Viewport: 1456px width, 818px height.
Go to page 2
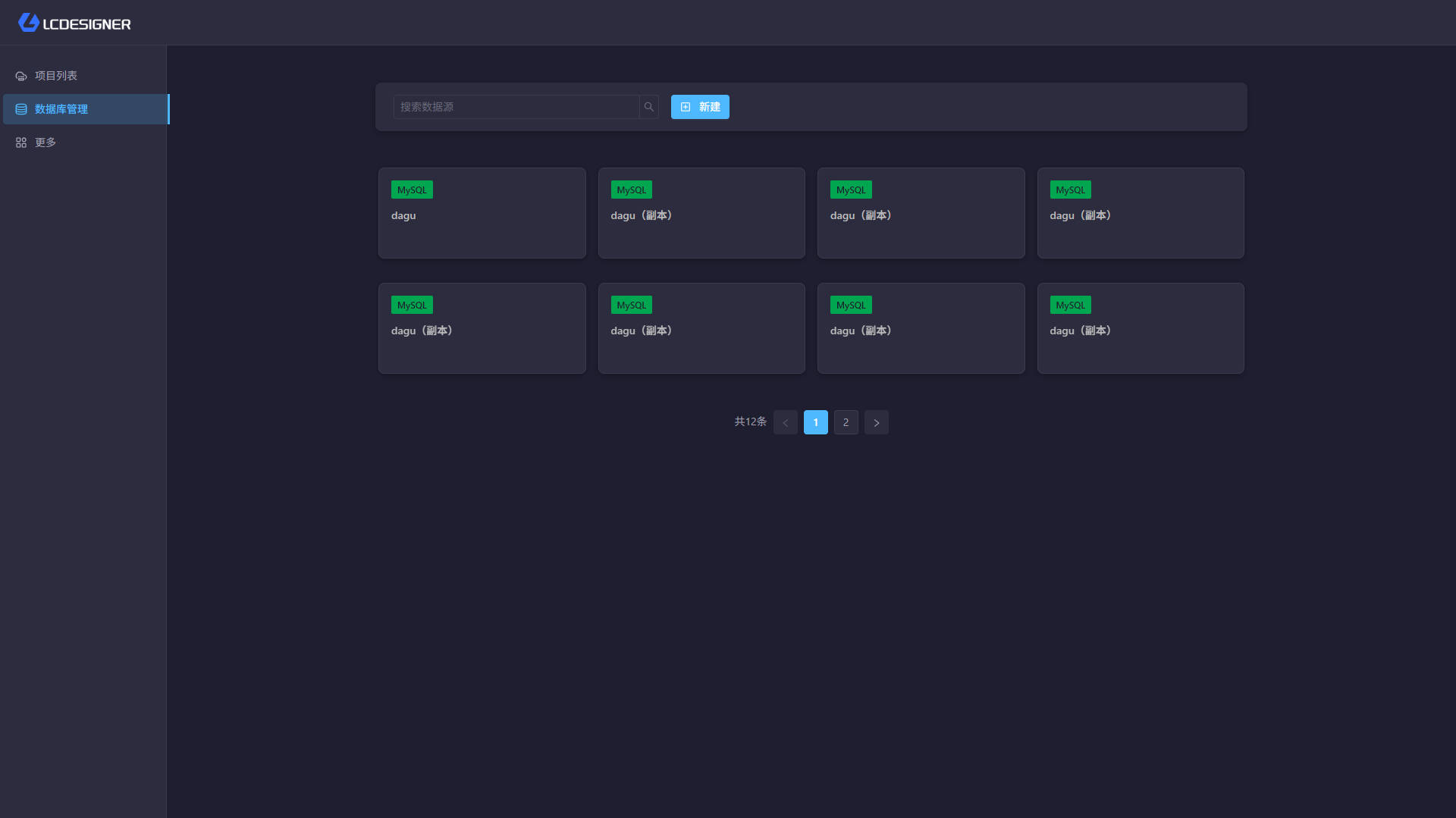(x=846, y=422)
